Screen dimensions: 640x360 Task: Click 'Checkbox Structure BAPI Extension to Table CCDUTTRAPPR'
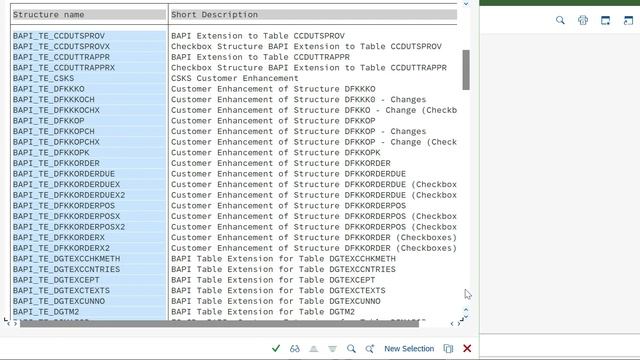(309, 68)
